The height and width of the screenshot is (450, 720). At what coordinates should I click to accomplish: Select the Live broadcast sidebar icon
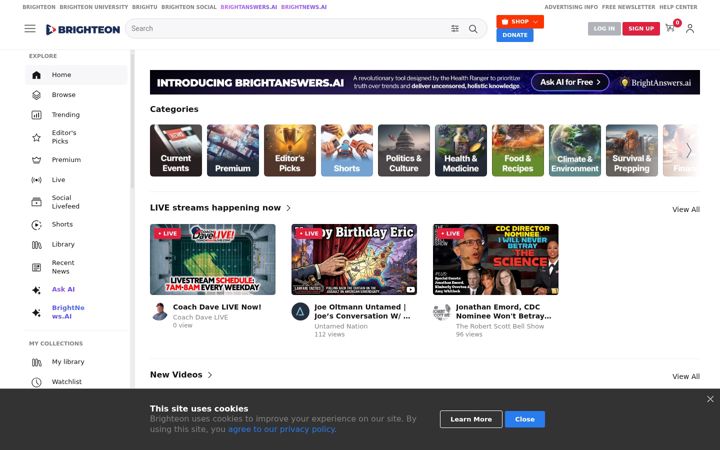point(36,180)
